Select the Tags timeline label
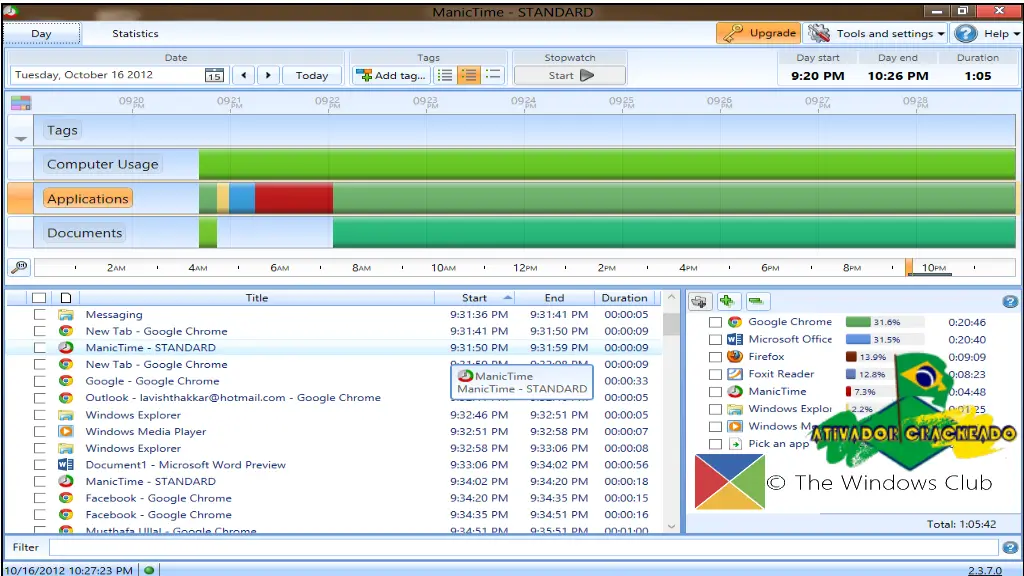 click(62, 130)
